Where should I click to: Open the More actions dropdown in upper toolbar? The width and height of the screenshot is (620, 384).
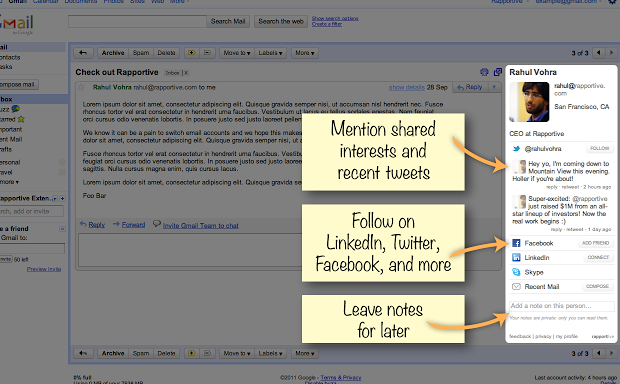[x=304, y=53]
